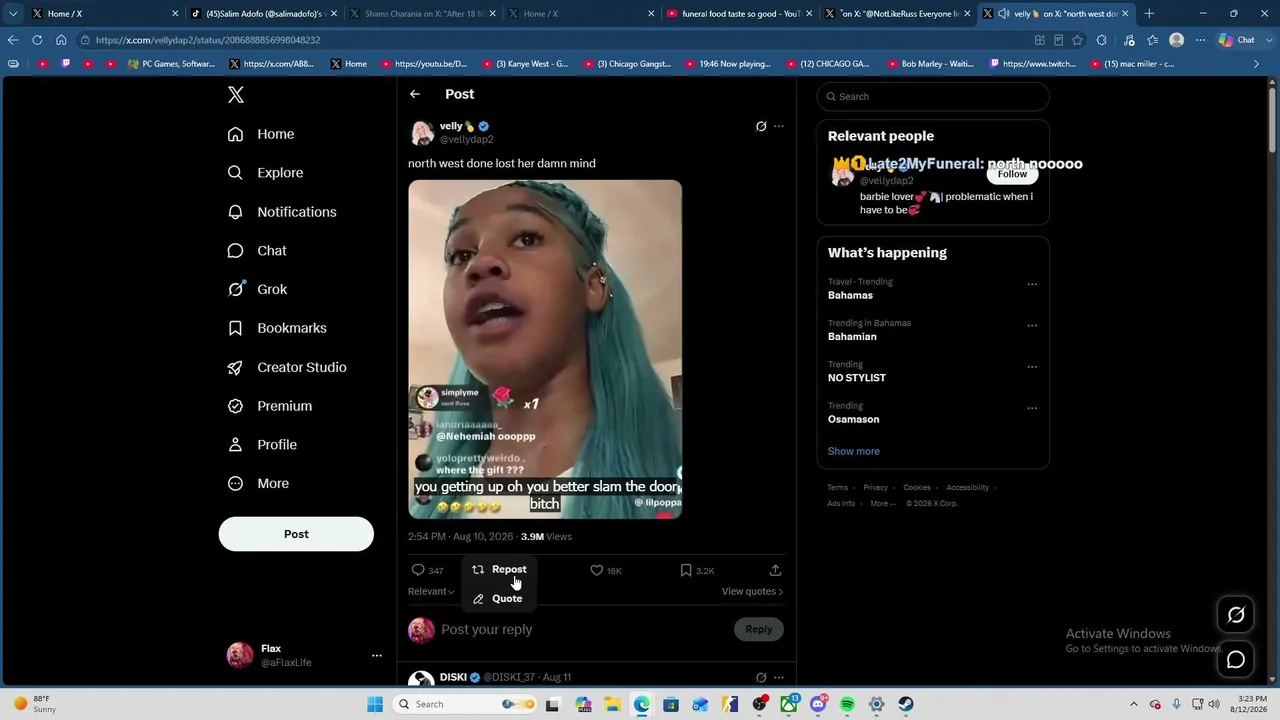Open Discord from the taskbar
Image resolution: width=1280 pixels, height=720 pixels.
pos(818,704)
